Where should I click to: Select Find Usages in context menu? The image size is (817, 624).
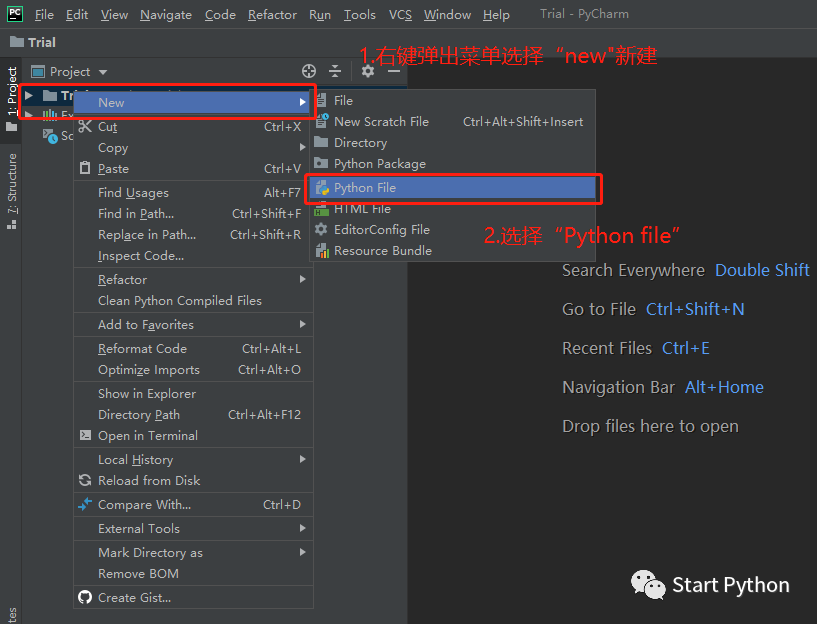click(x=193, y=193)
